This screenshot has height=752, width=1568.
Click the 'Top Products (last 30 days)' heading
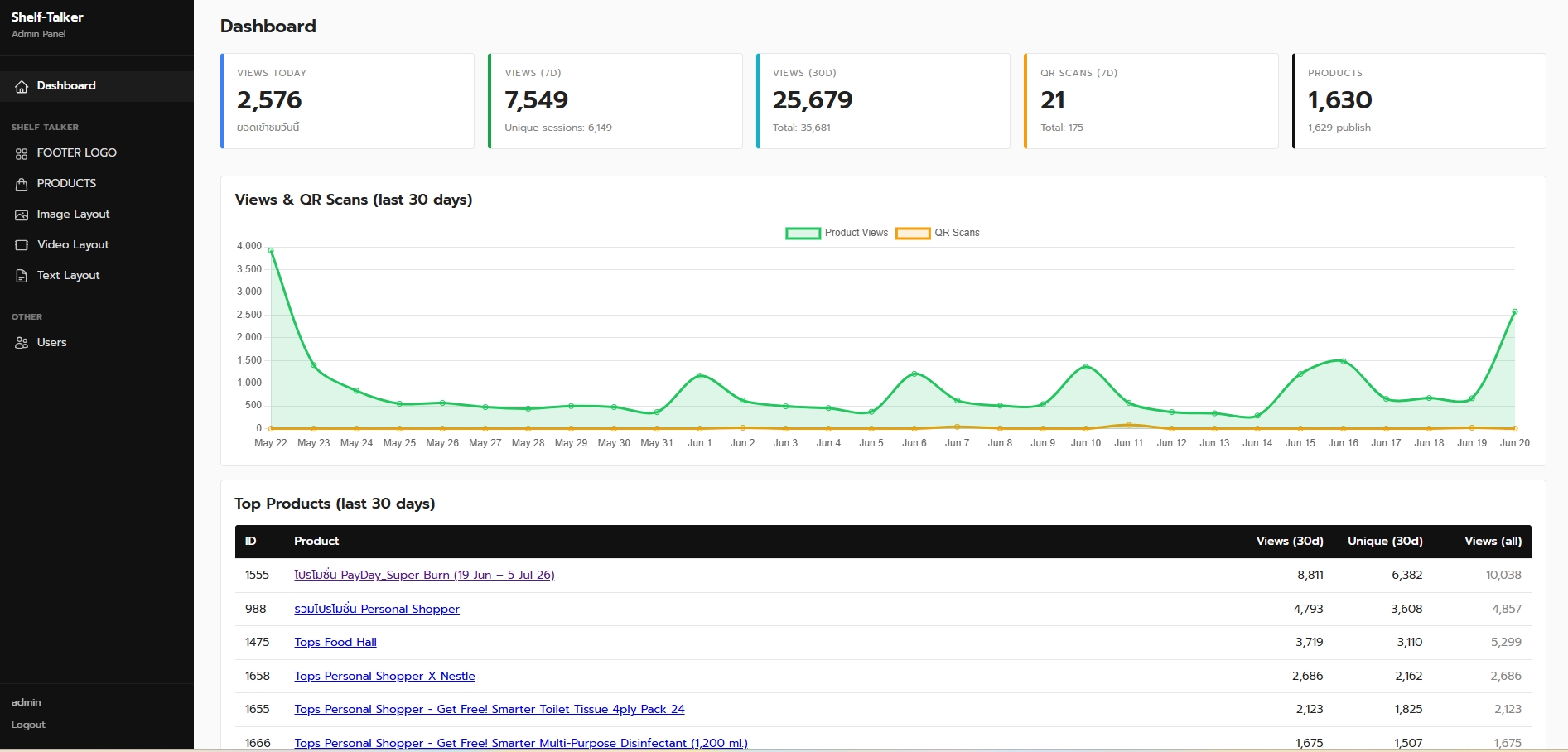[x=335, y=504]
